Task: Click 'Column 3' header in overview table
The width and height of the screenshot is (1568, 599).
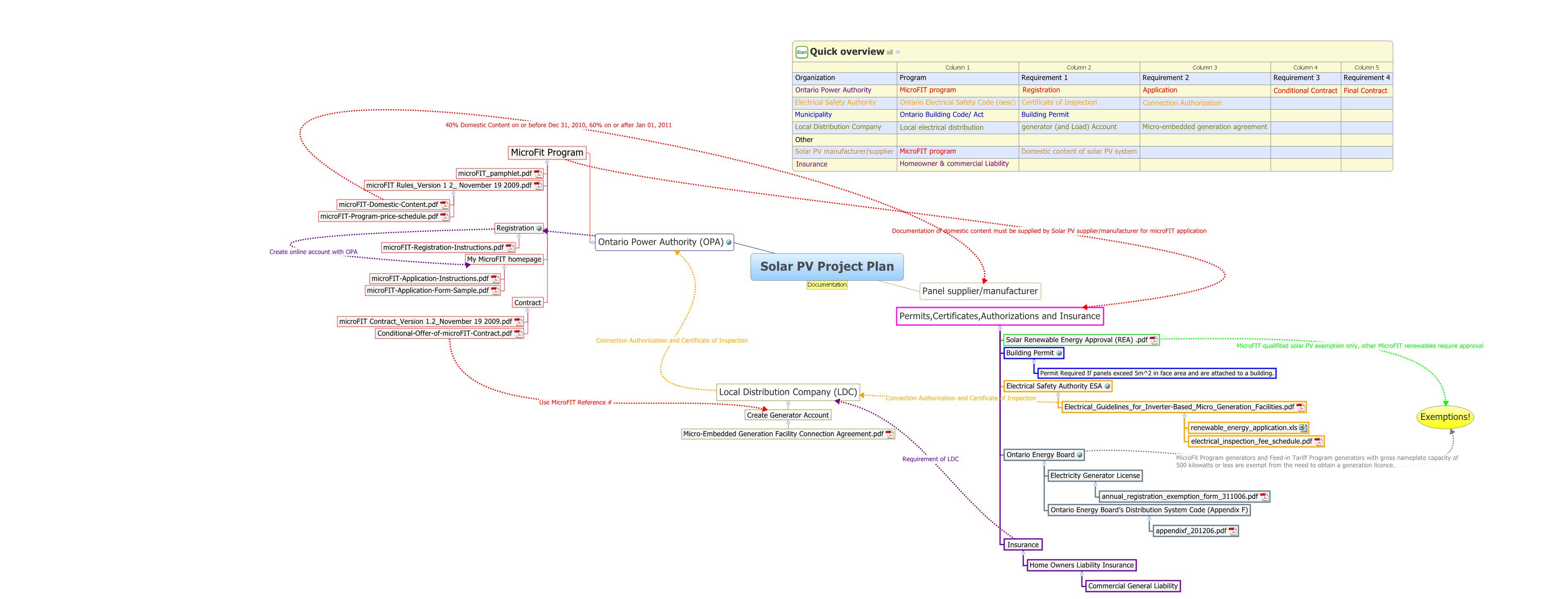Action: pyautogui.click(x=1205, y=67)
